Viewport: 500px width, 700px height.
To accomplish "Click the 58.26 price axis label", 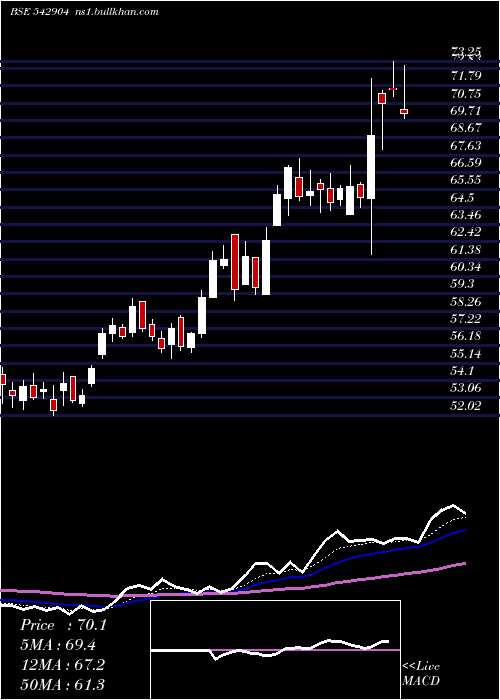I will click(x=466, y=302).
